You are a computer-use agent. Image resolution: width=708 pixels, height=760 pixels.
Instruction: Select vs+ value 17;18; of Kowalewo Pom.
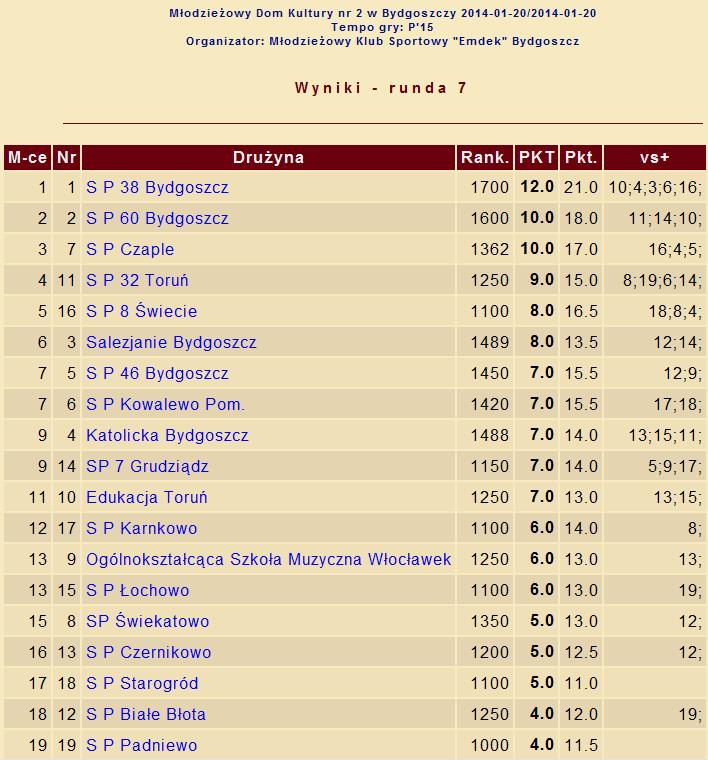(677, 404)
